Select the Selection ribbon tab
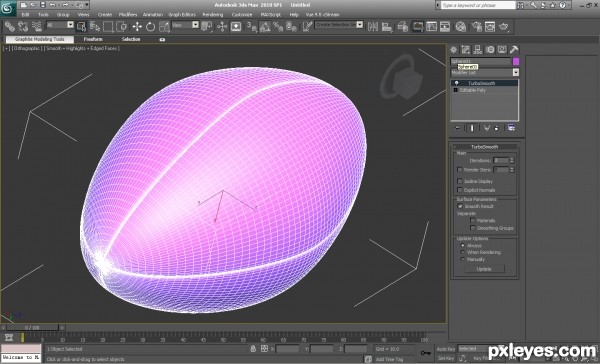 (131, 39)
